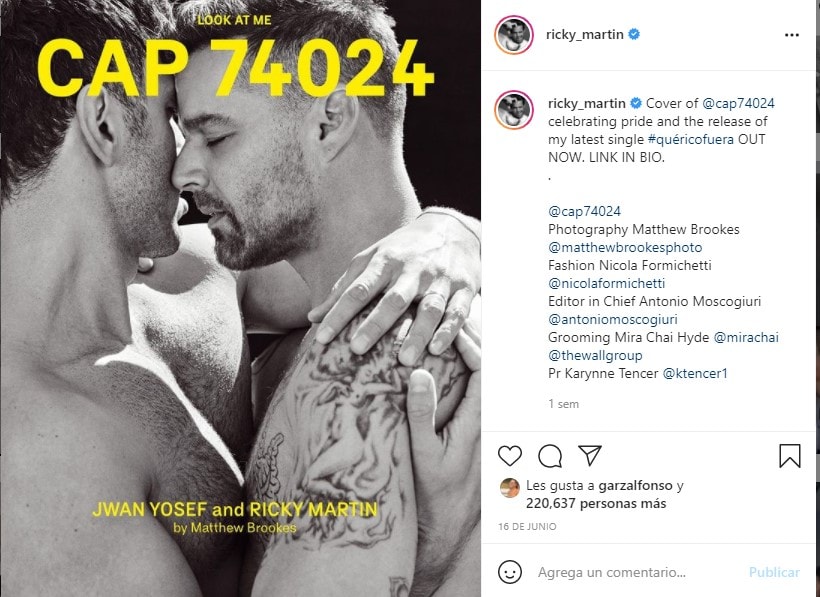Click the Publicar button

point(774,572)
